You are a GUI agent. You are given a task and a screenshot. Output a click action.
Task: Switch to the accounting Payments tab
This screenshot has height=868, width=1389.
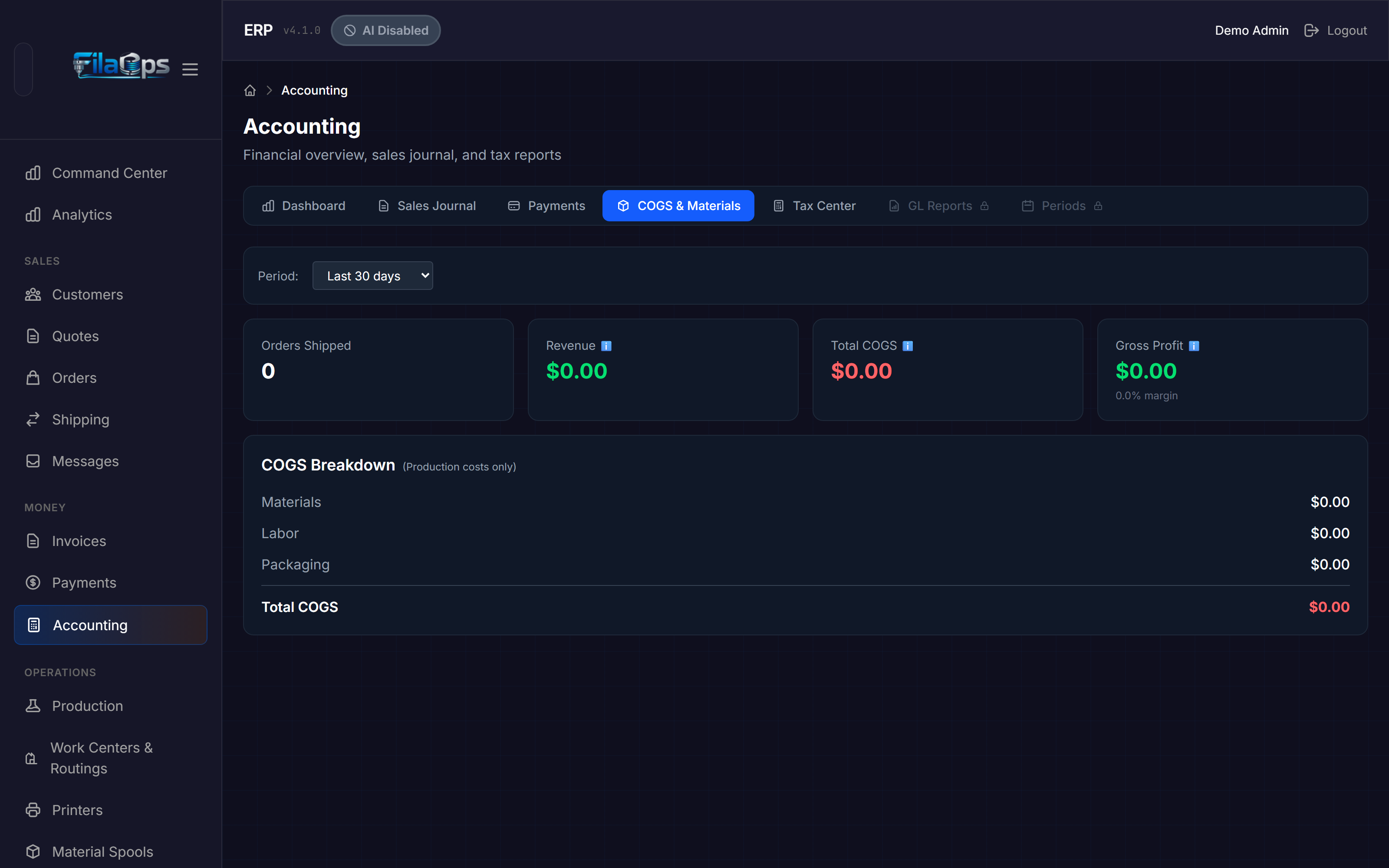click(x=546, y=206)
